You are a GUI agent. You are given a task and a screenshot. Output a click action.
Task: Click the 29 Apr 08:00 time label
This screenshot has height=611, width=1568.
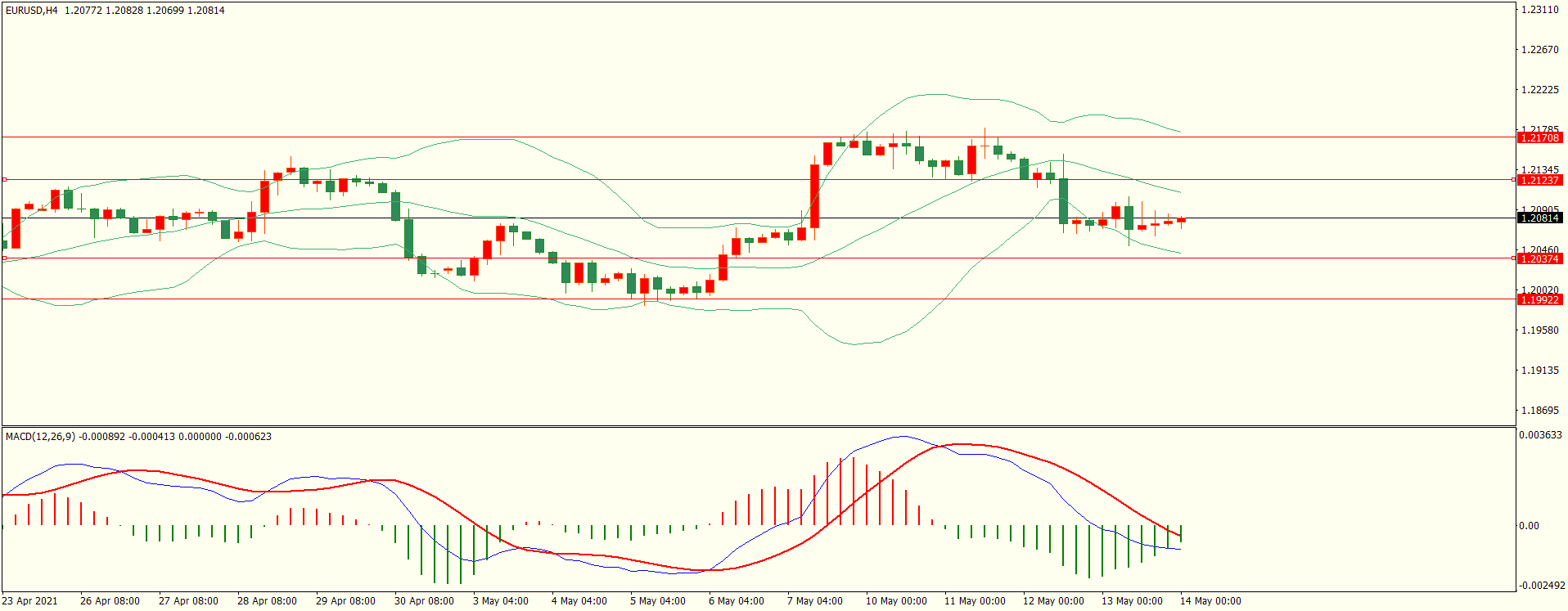345,601
